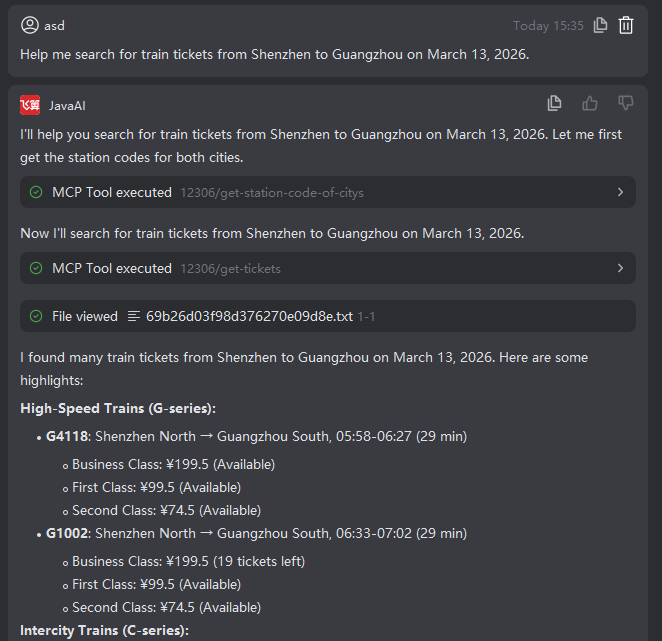This screenshot has height=641, width=662.
Task: Click the red JavaAI avatar logo
Action: click(x=30, y=105)
